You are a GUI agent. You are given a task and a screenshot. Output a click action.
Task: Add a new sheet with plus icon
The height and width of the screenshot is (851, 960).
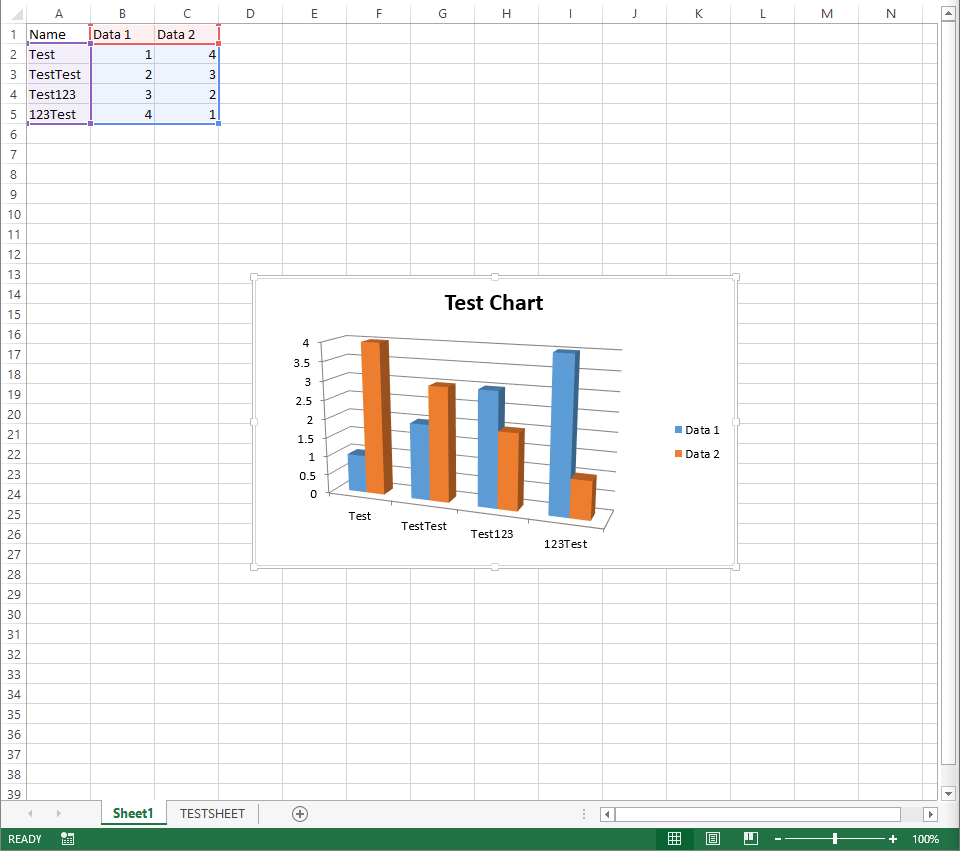click(x=299, y=814)
